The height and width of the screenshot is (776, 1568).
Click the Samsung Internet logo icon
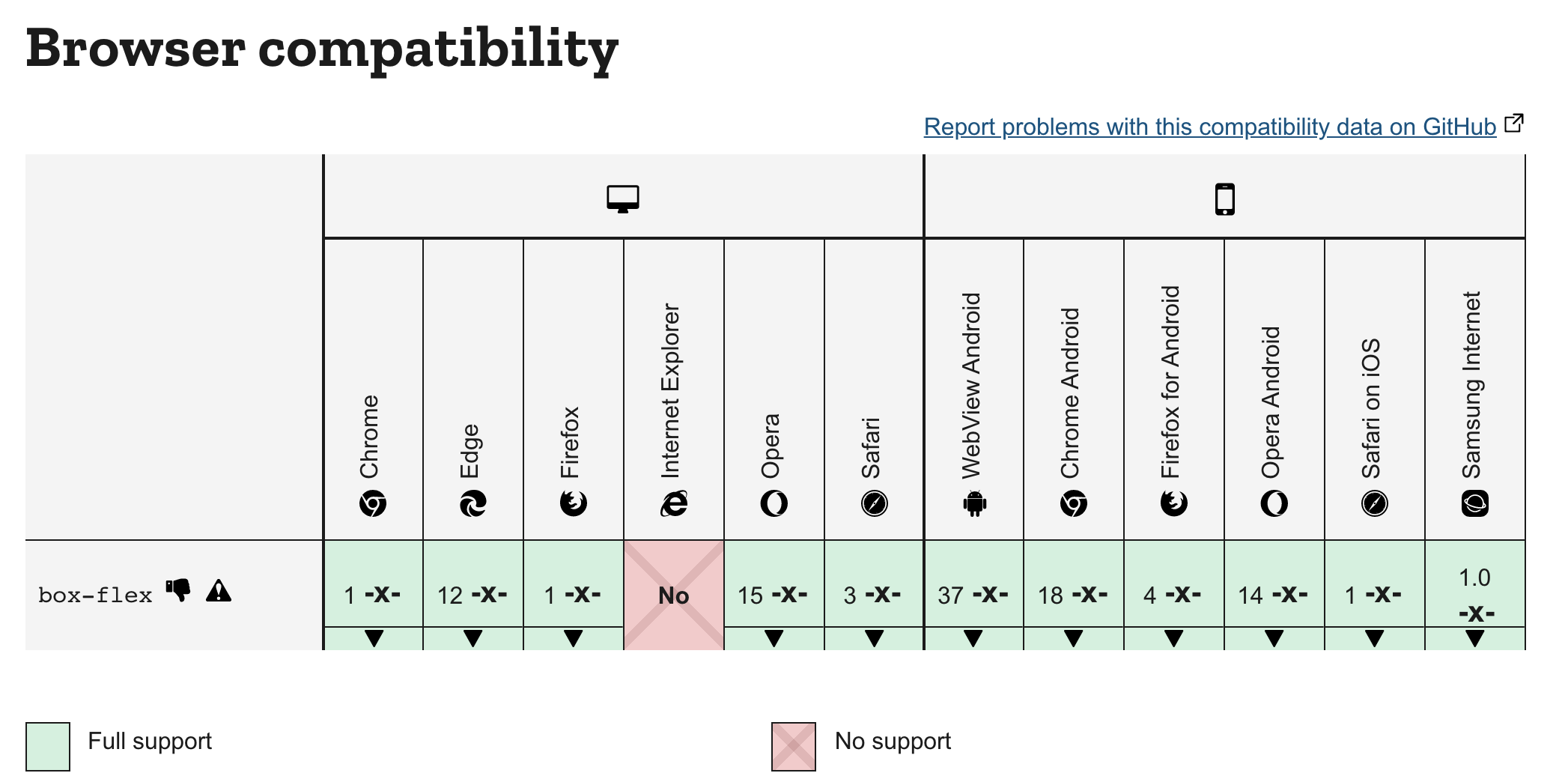point(1475,503)
